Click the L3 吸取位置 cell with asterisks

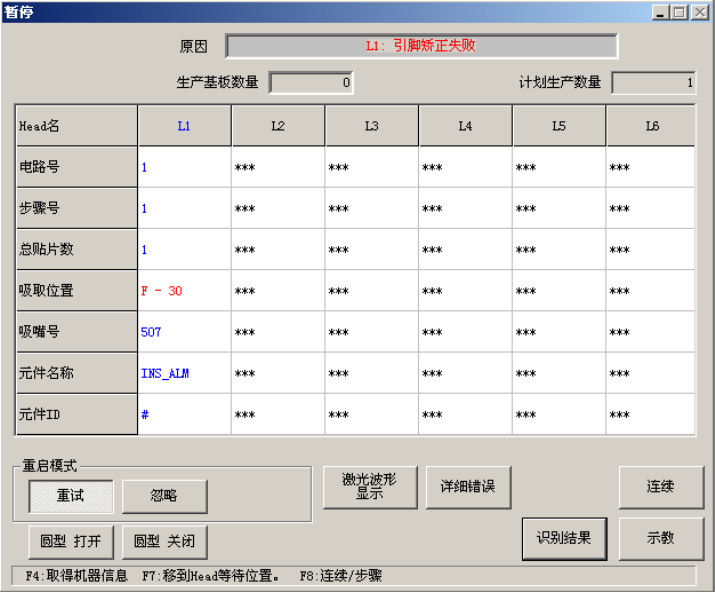pyautogui.click(x=372, y=291)
